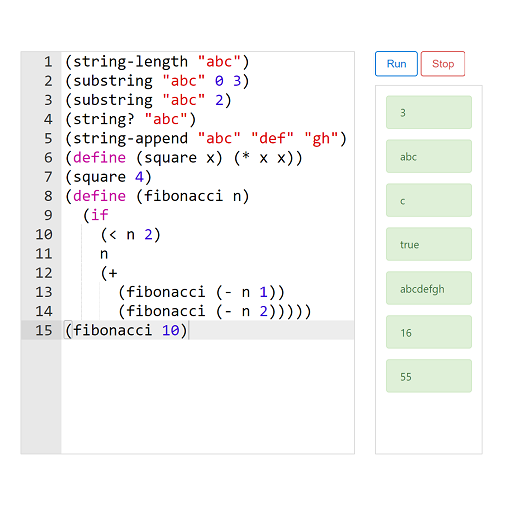Click line number 3 in gutter

click(x=48, y=100)
